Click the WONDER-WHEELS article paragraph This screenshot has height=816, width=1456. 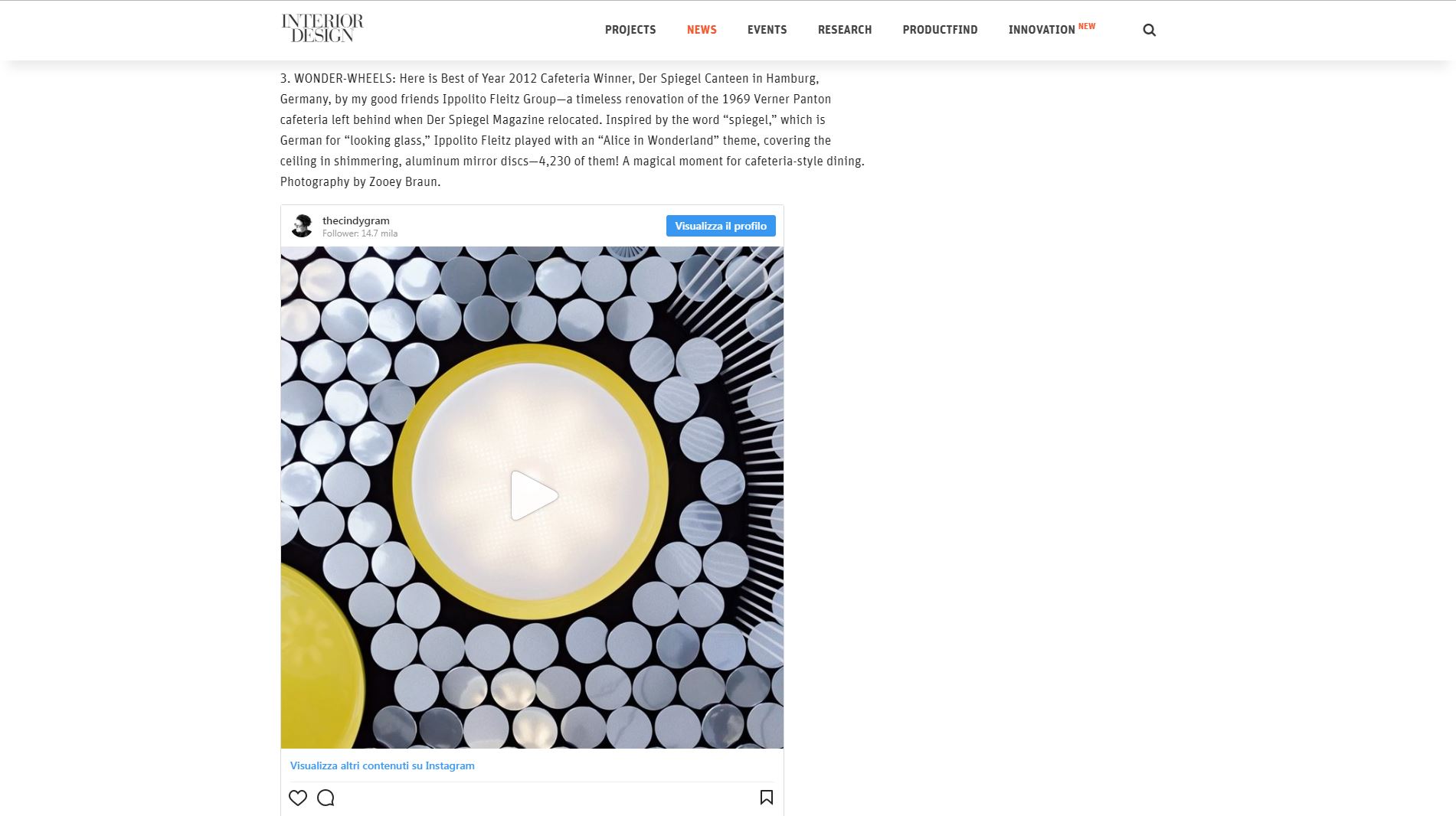pyautogui.click(x=572, y=130)
